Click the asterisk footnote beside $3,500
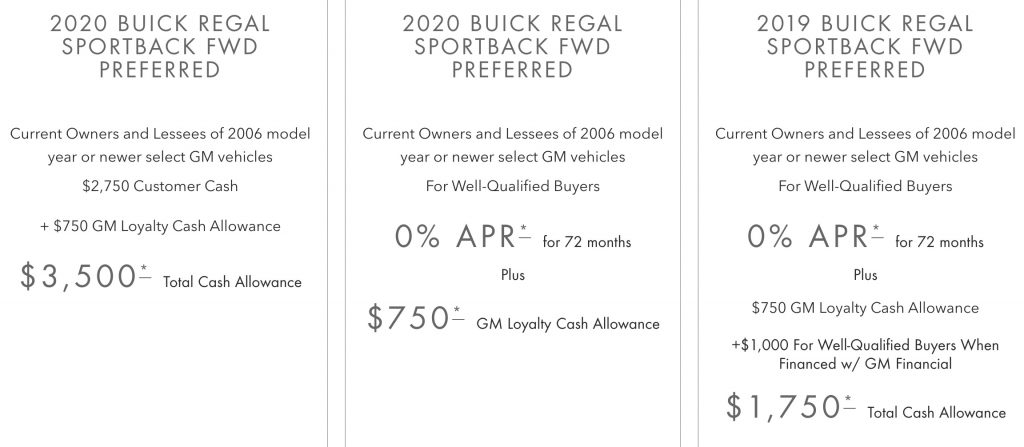 tap(146, 272)
